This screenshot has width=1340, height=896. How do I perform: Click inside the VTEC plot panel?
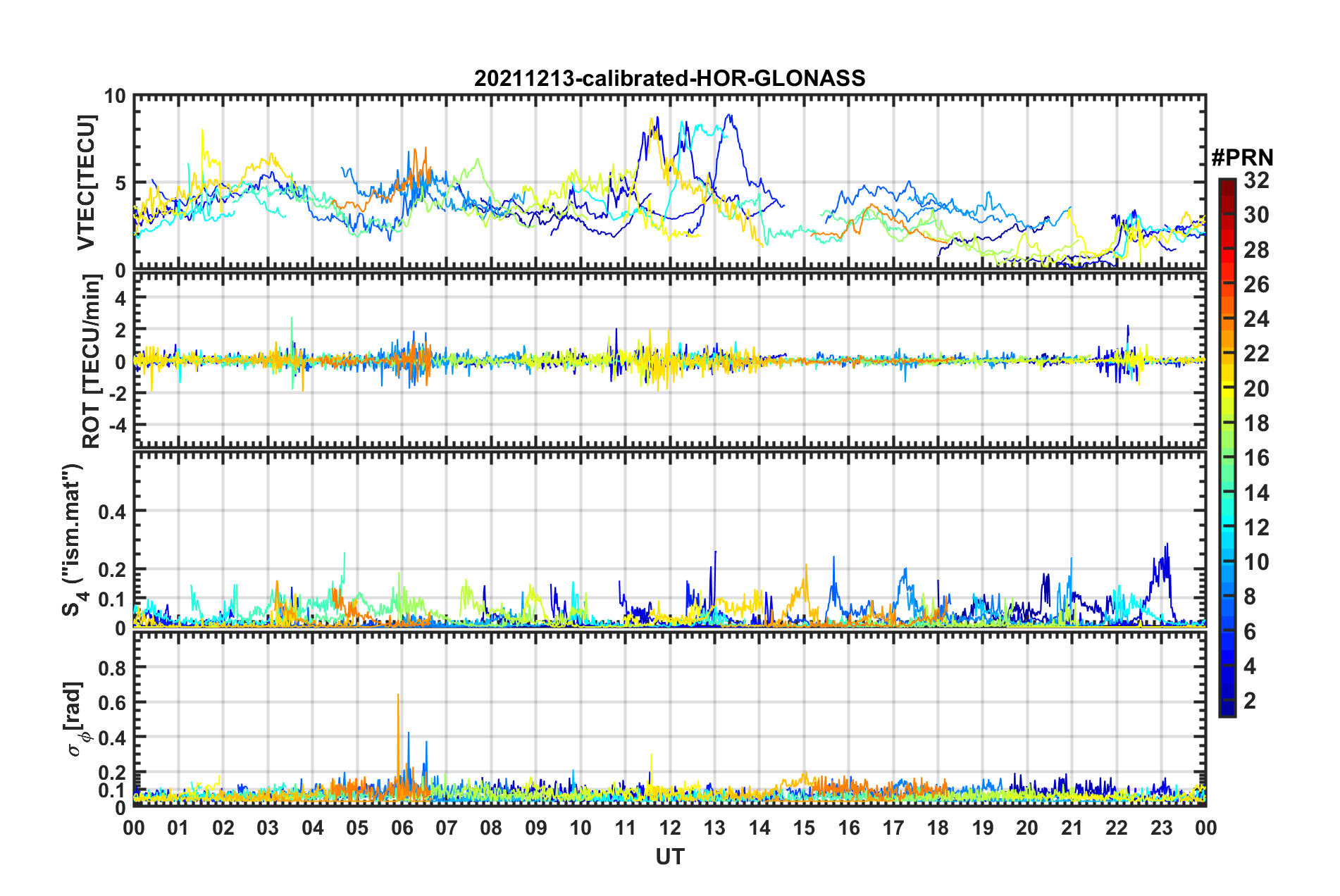[670, 182]
